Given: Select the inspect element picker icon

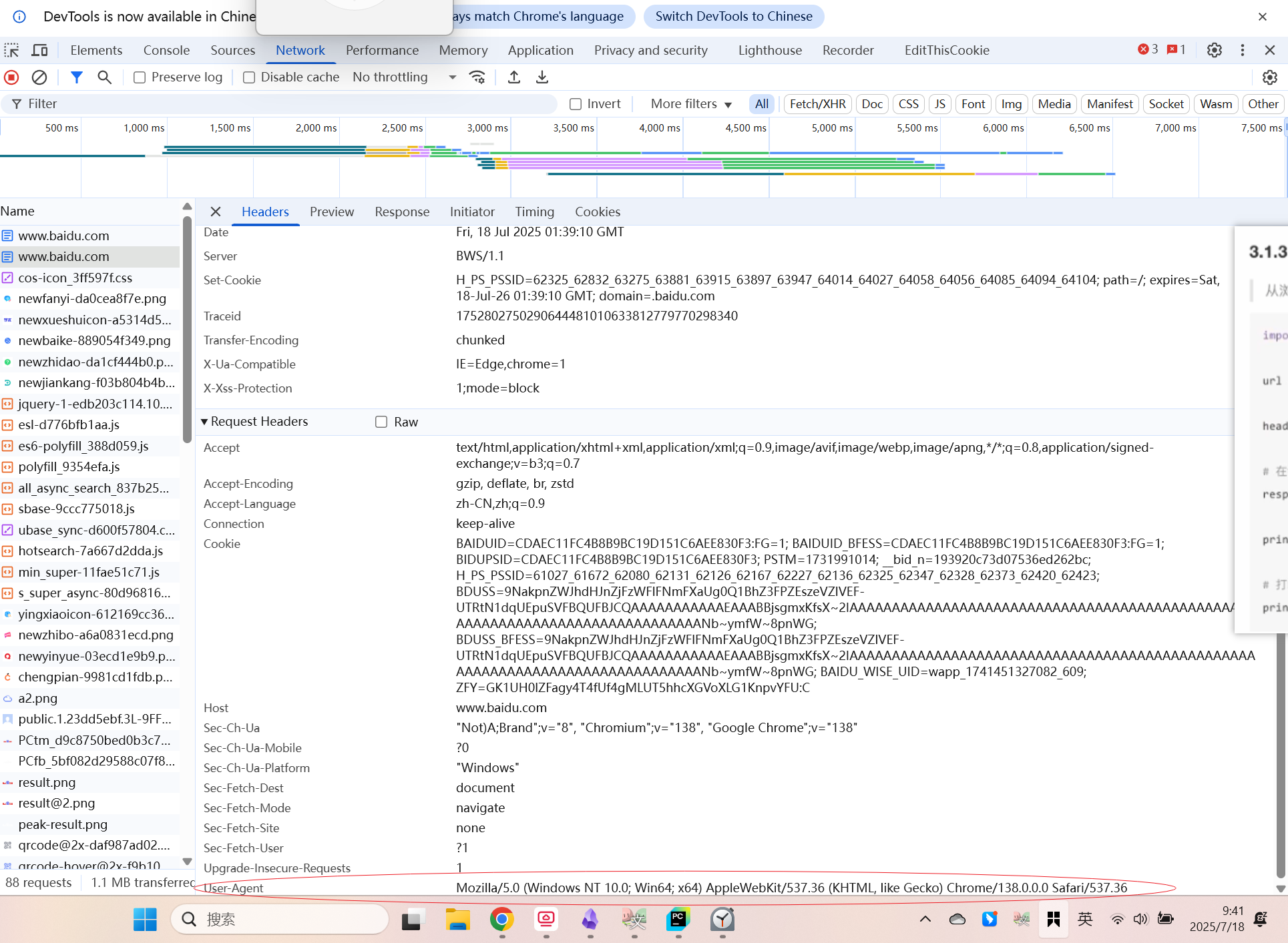Looking at the screenshot, I should (x=12, y=50).
